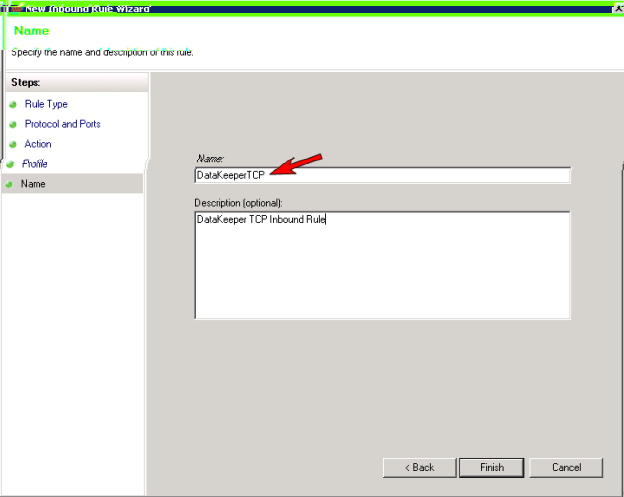Open the Protocol and Ports step
This screenshot has width=624, height=497.
click(x=62, y=124)
